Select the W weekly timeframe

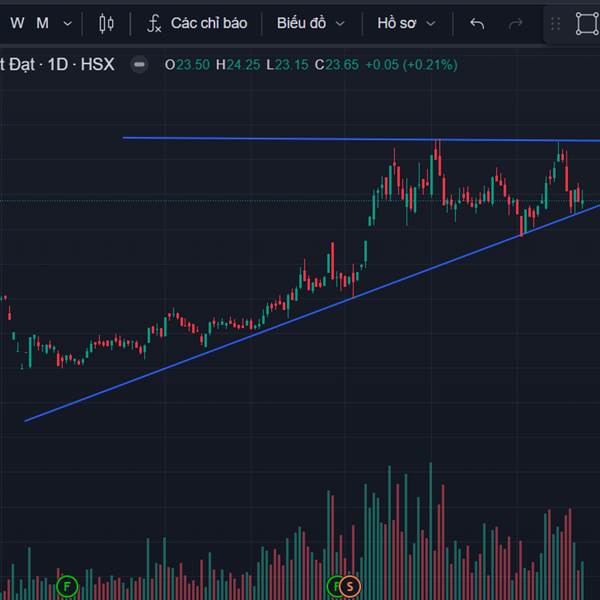[x=18, y=23]
